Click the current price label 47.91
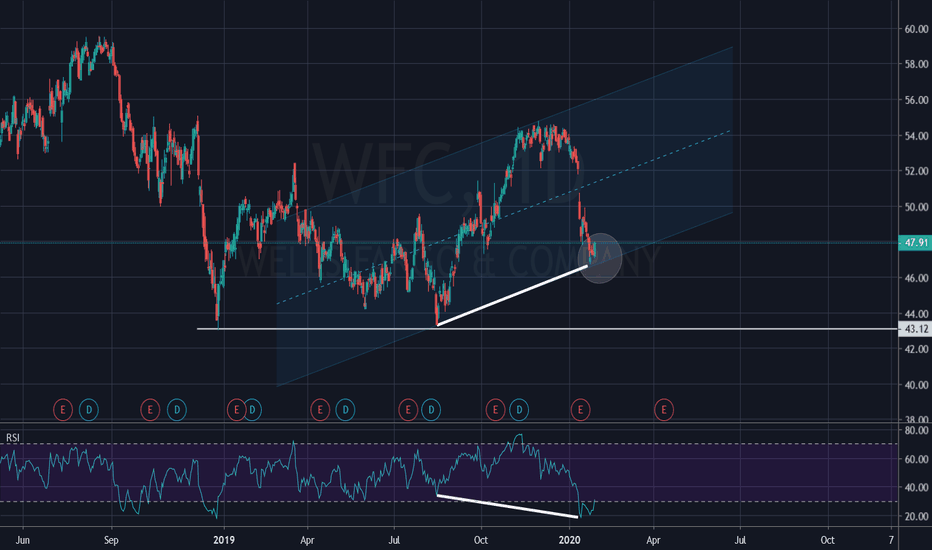The image size is (932, 550). (915, 243)
